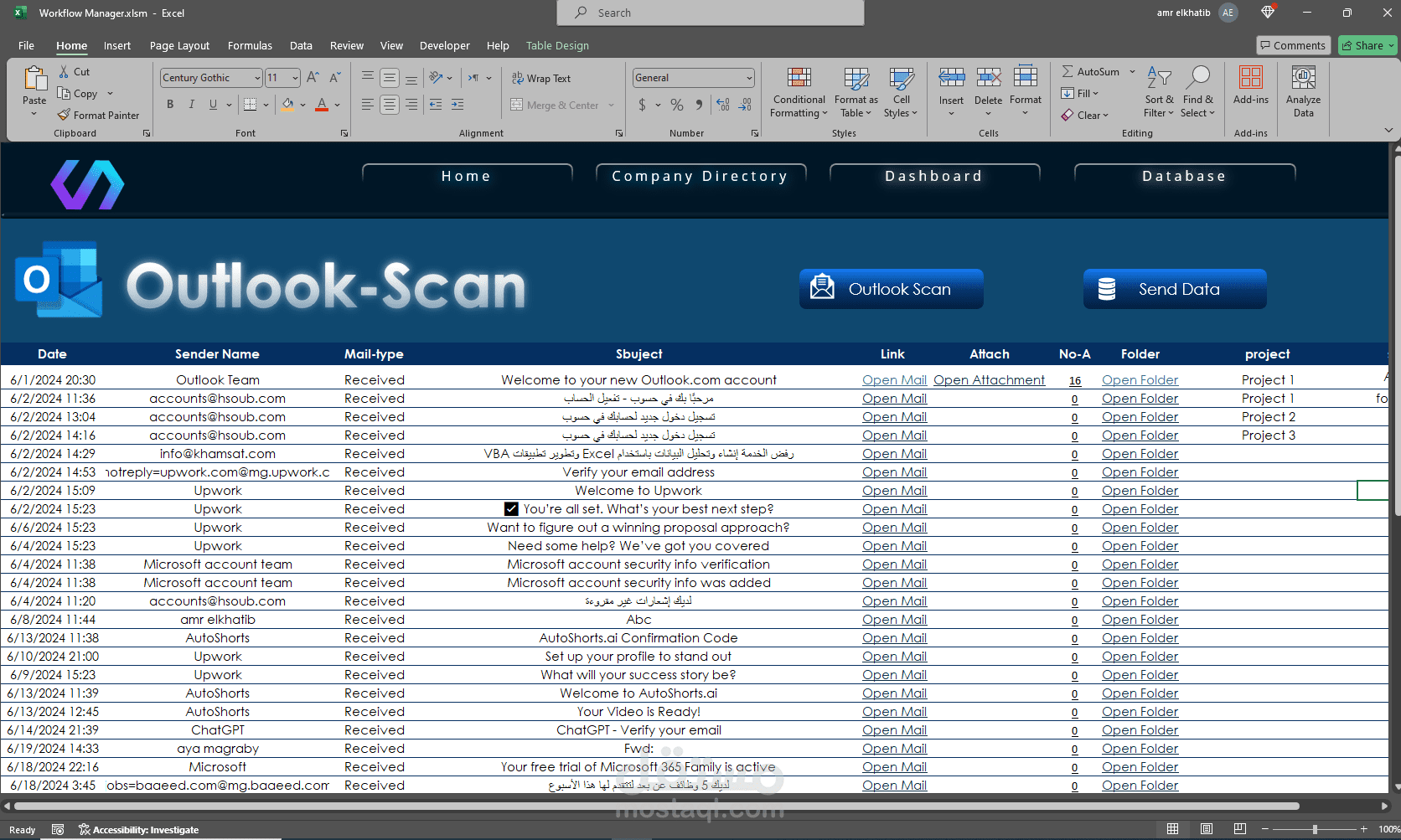Collapse the ribbon with chevron
1401x840 pixels.
(x=1388, y=131)
